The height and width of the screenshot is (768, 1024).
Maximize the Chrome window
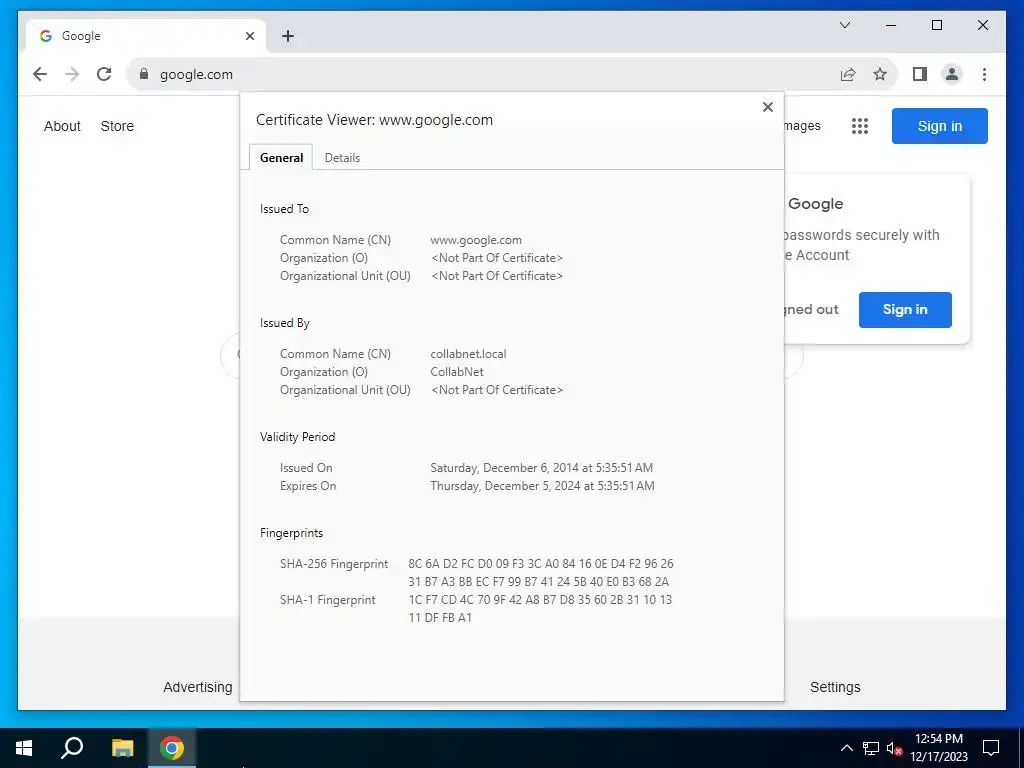[936, 25]
